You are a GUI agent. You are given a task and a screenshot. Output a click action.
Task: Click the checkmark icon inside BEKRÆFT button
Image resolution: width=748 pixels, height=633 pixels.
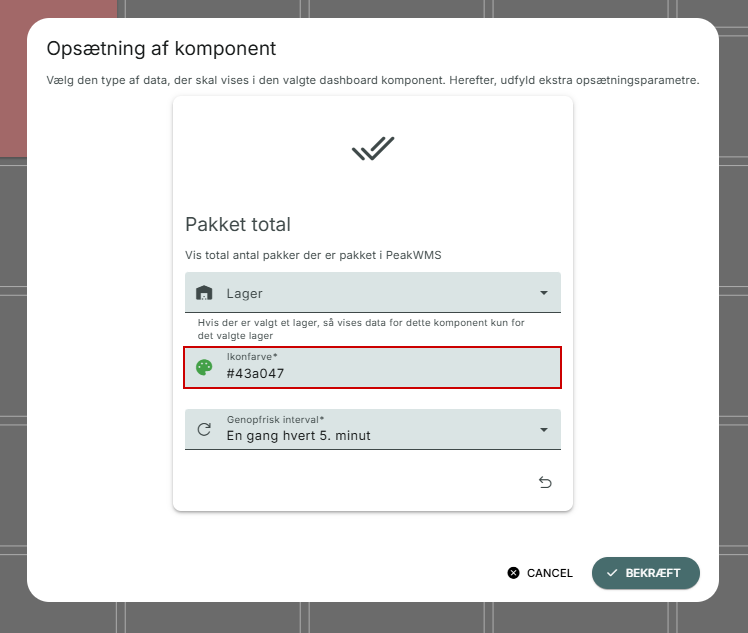pyautogui.click(x=612, y=573)
